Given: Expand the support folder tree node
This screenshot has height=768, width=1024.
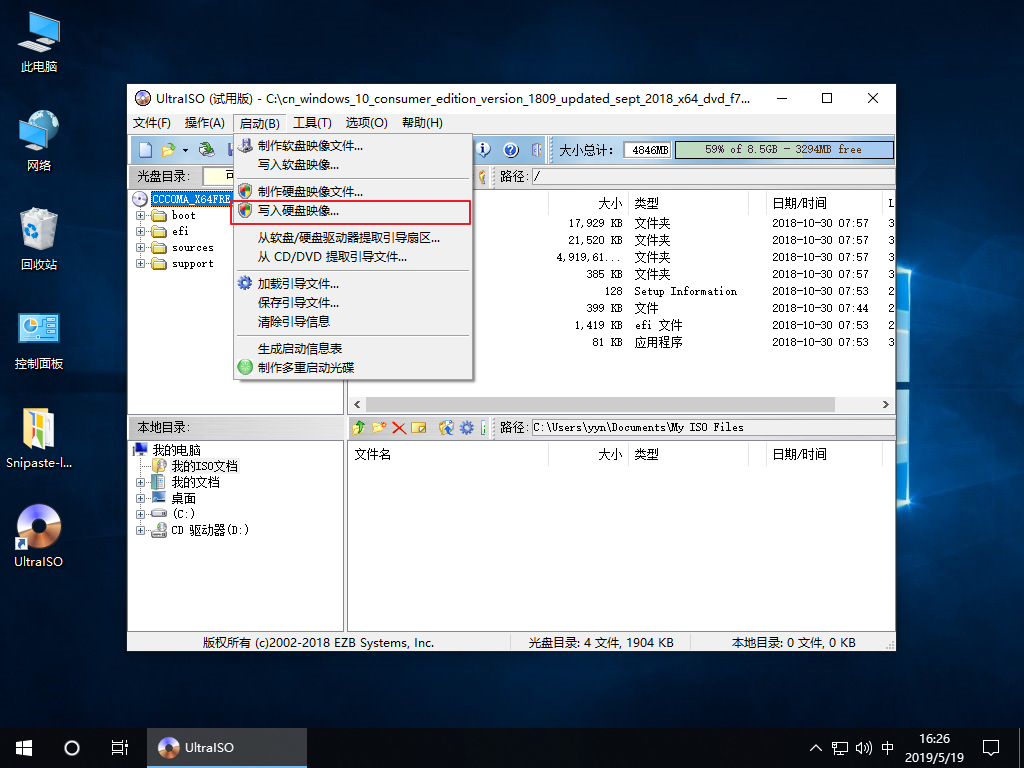Looking at the screenshot, I should [140, 264].
